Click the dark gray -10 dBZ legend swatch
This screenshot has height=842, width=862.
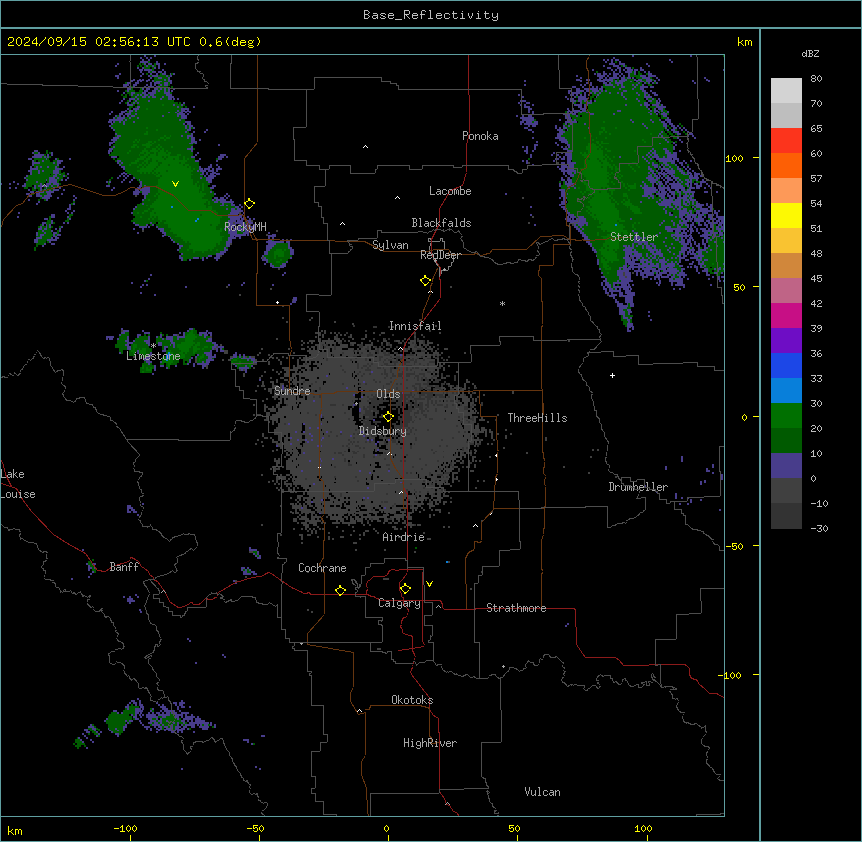786,516
